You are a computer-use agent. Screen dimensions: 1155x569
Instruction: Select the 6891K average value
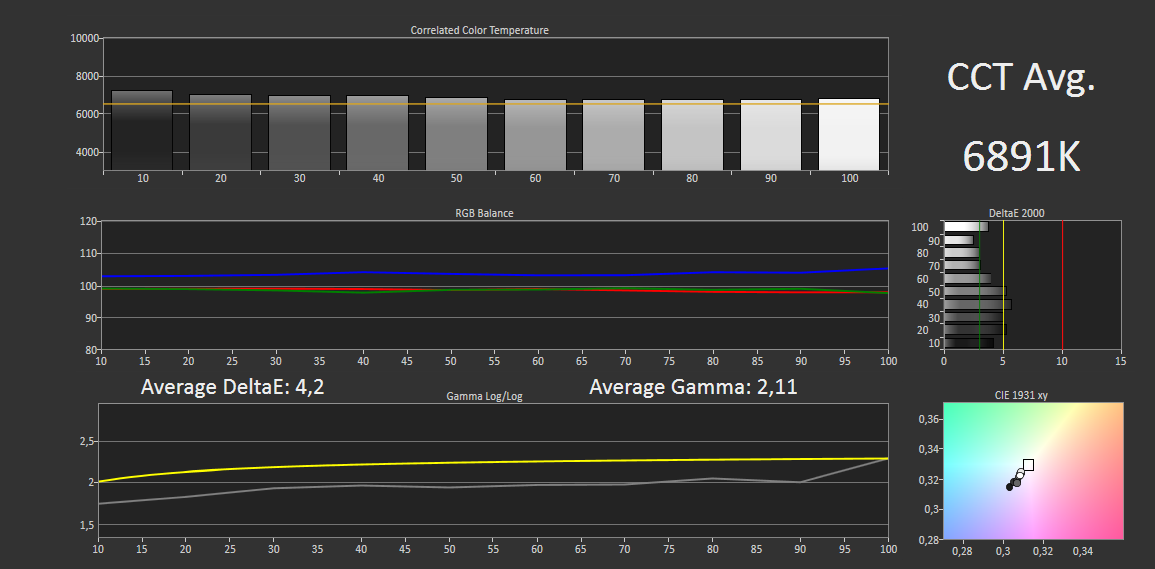click(1021, 156)
